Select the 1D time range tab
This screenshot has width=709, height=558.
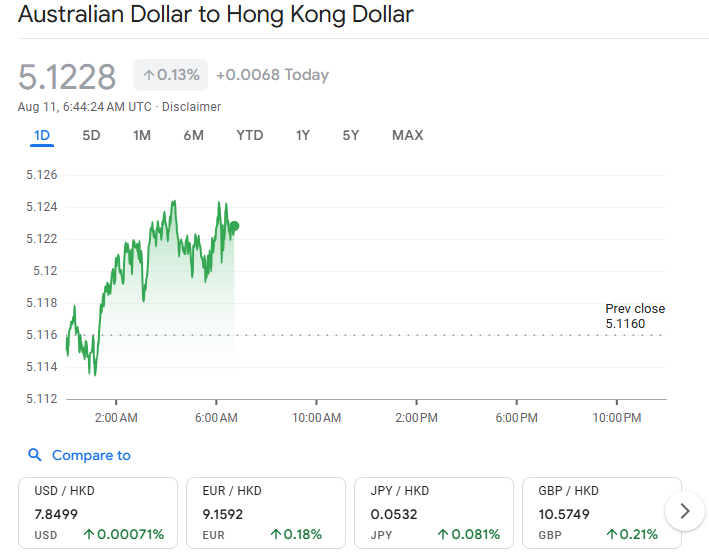pyautogui.click(x=42, y=135)
